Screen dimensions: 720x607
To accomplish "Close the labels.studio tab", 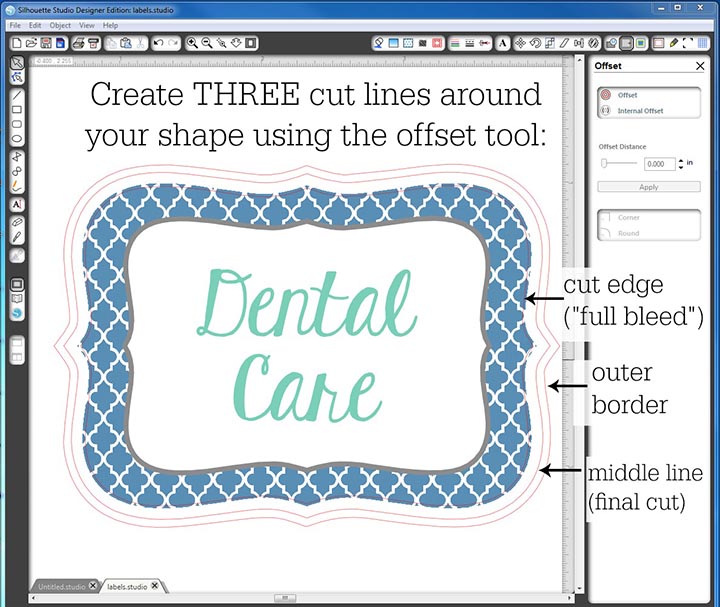I will 155,586.
